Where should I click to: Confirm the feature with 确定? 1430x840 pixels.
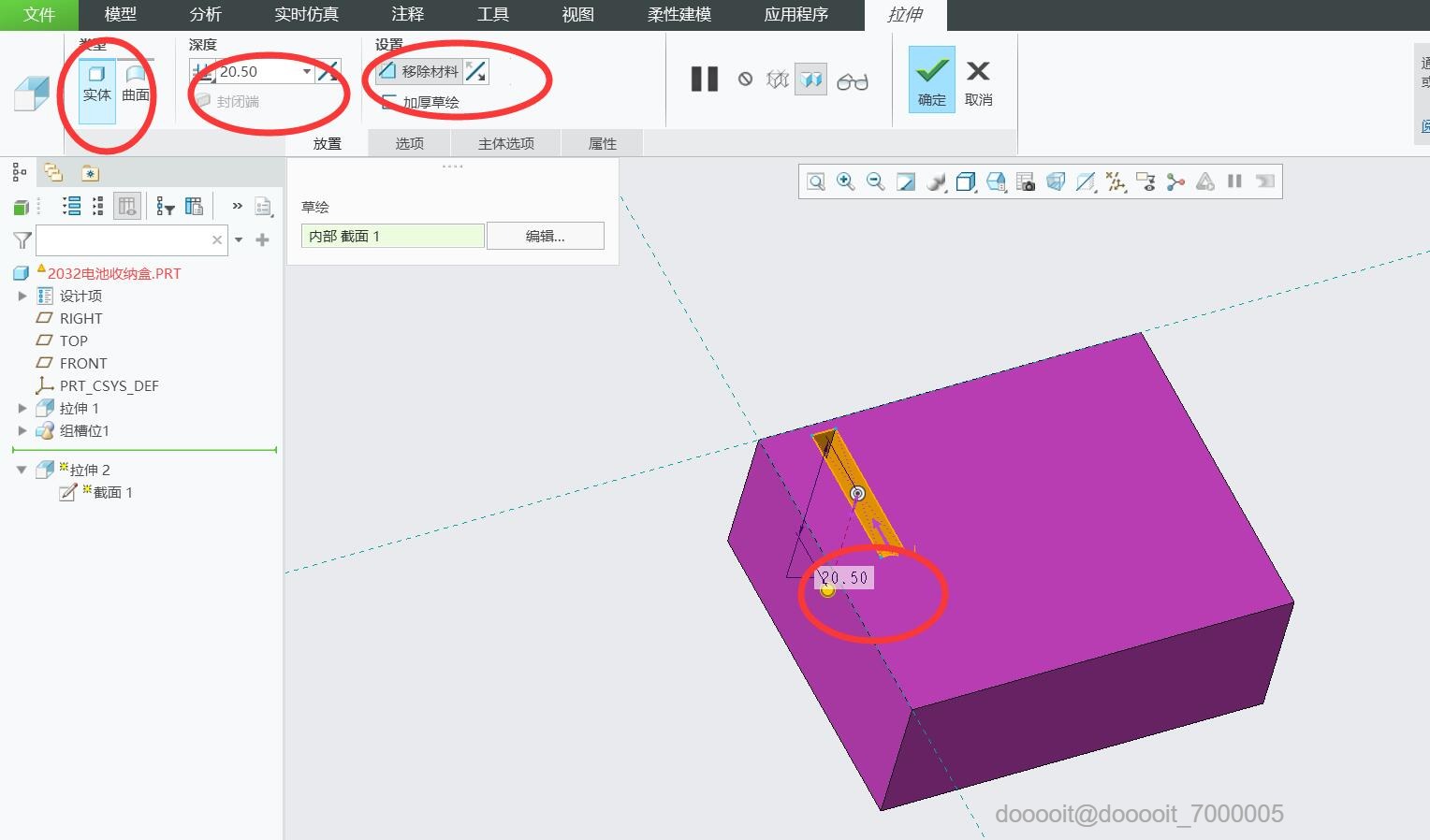click(932, 80)
